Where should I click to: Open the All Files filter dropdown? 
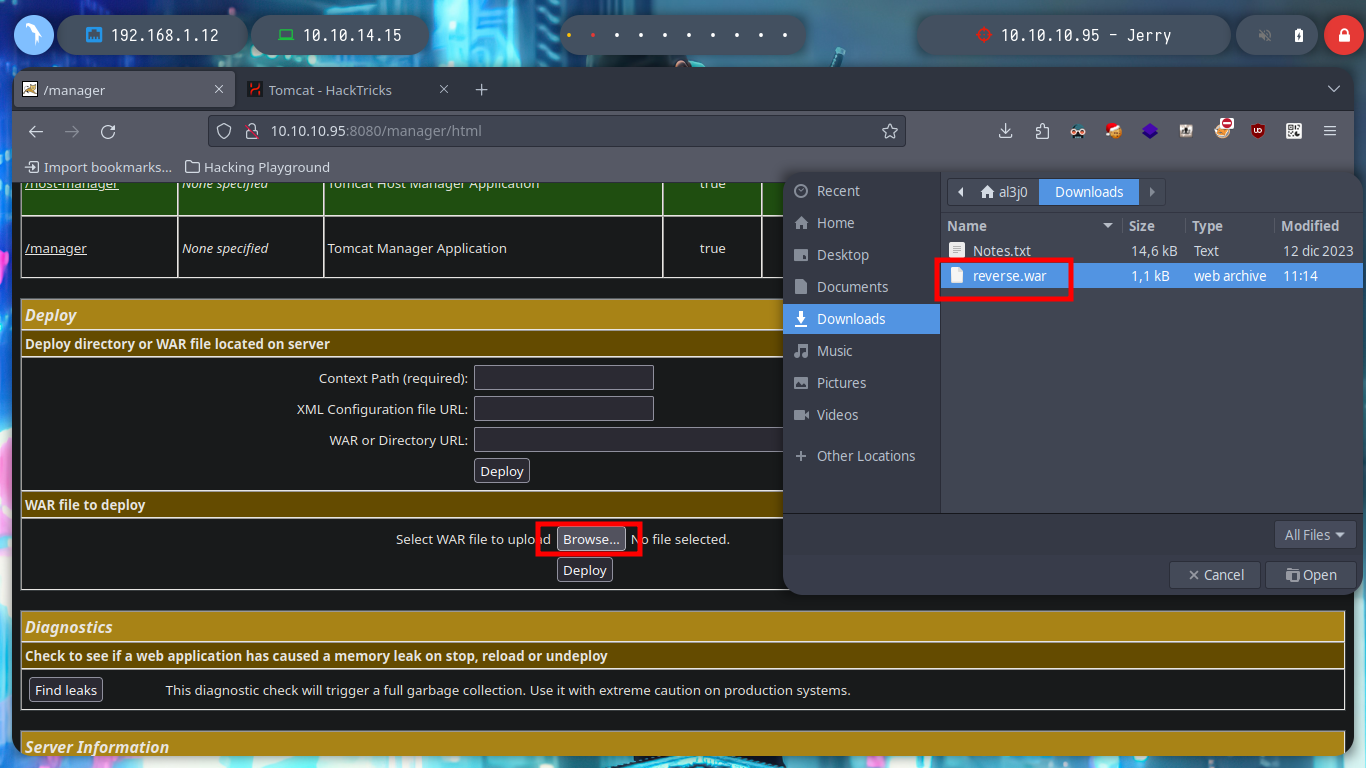point(1315,535)
